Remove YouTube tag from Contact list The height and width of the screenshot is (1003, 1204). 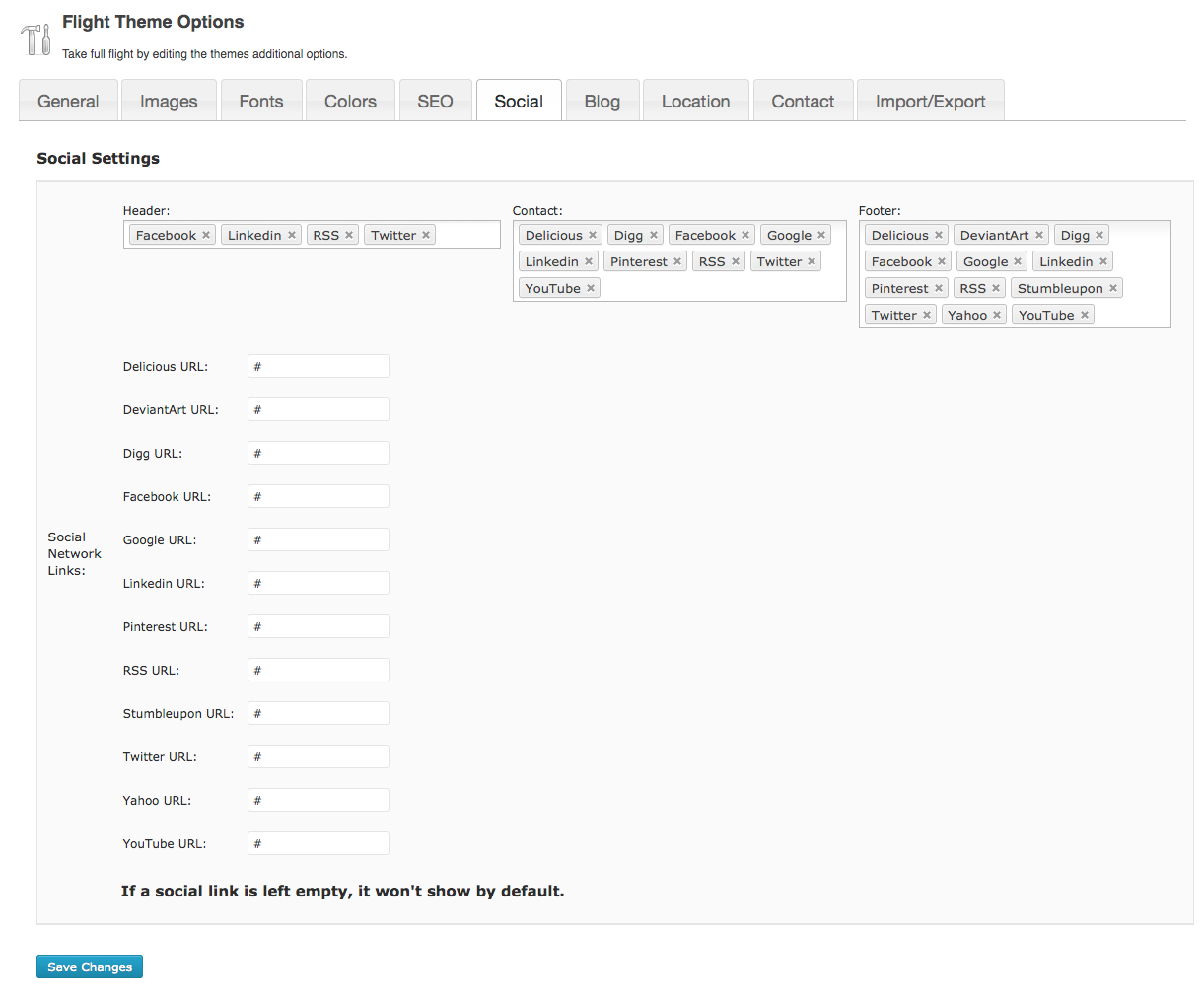click(x=591, y=288)
